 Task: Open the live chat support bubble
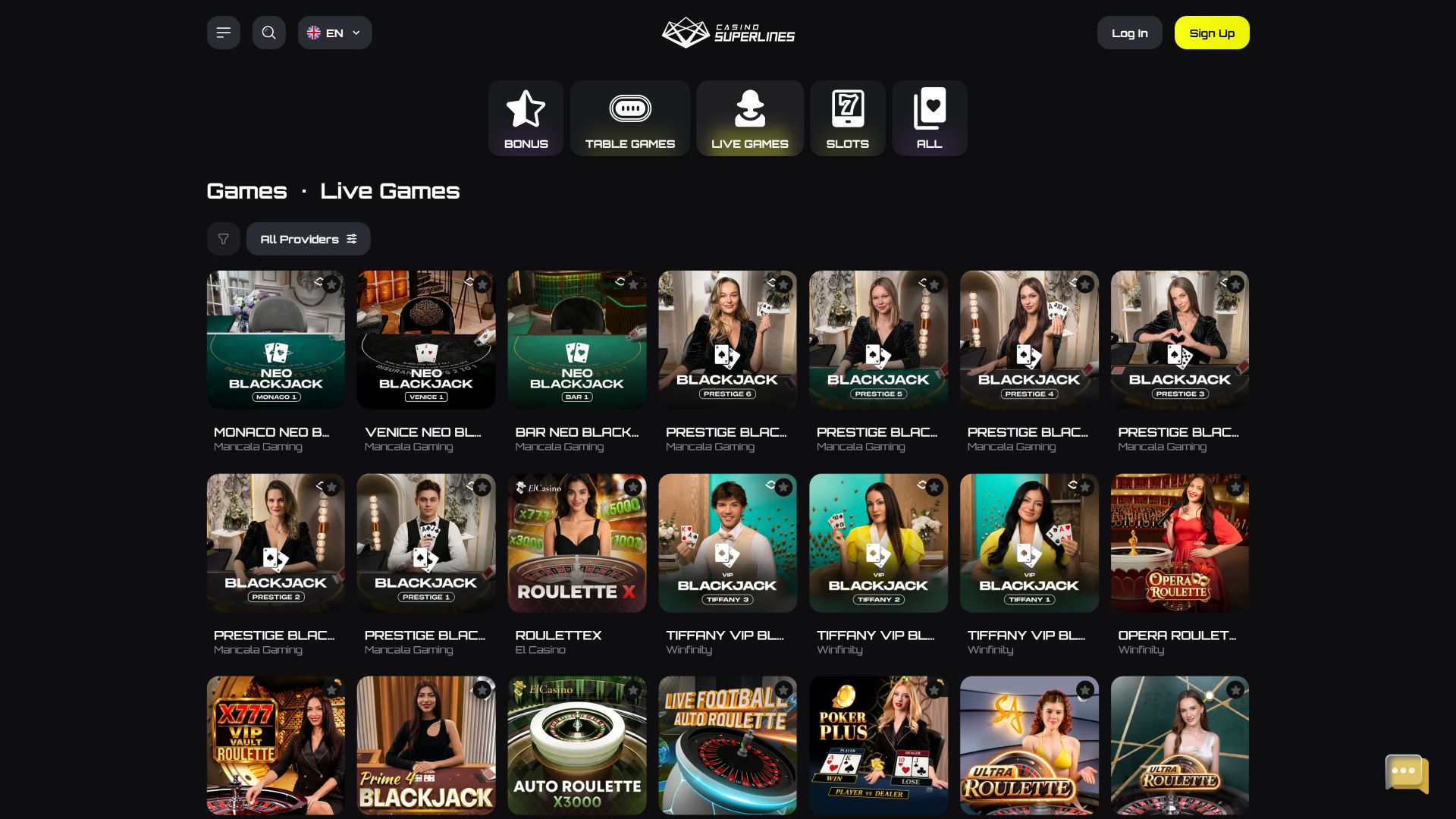click(1407, 774)
